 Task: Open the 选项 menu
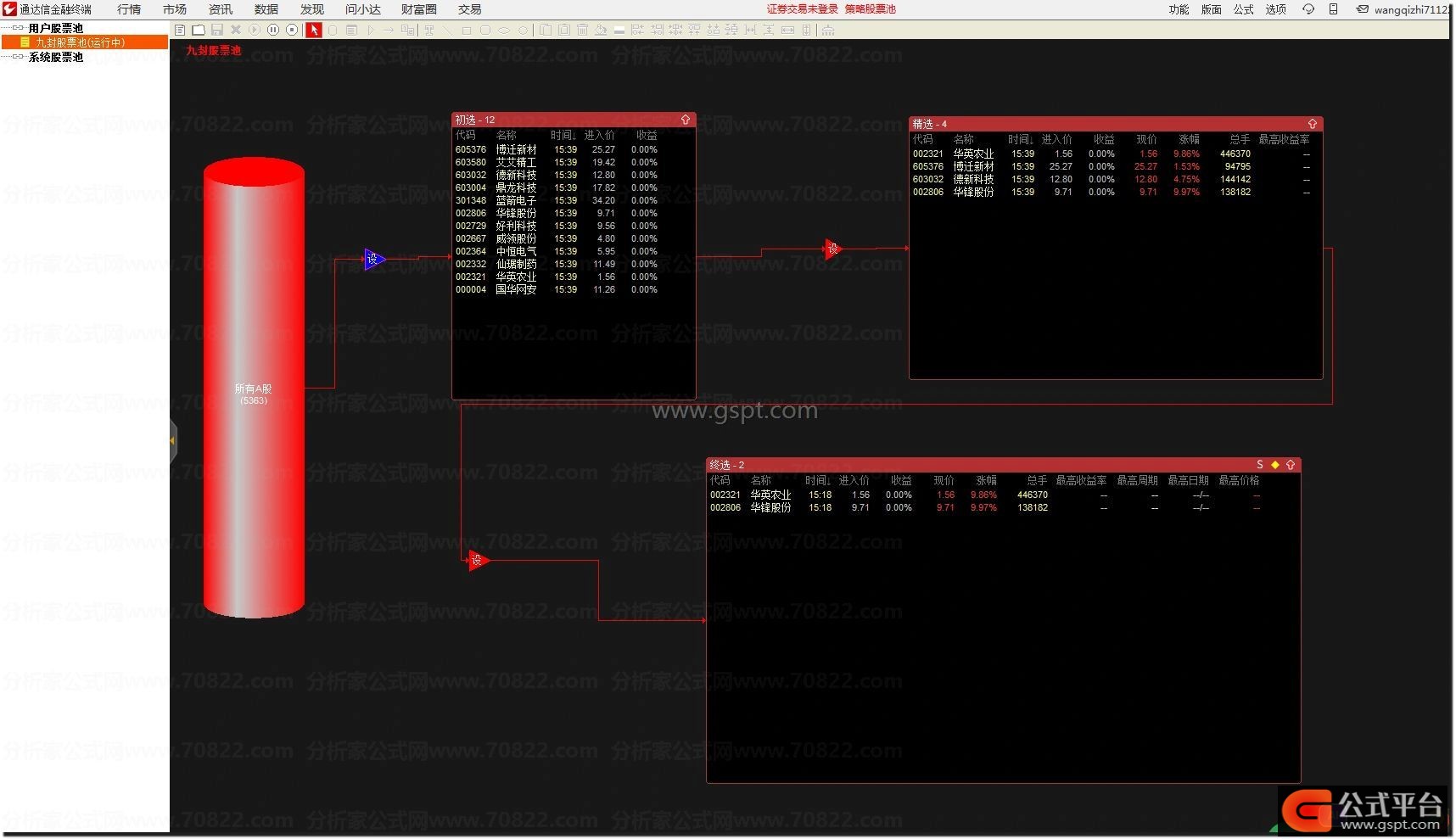1276,9
